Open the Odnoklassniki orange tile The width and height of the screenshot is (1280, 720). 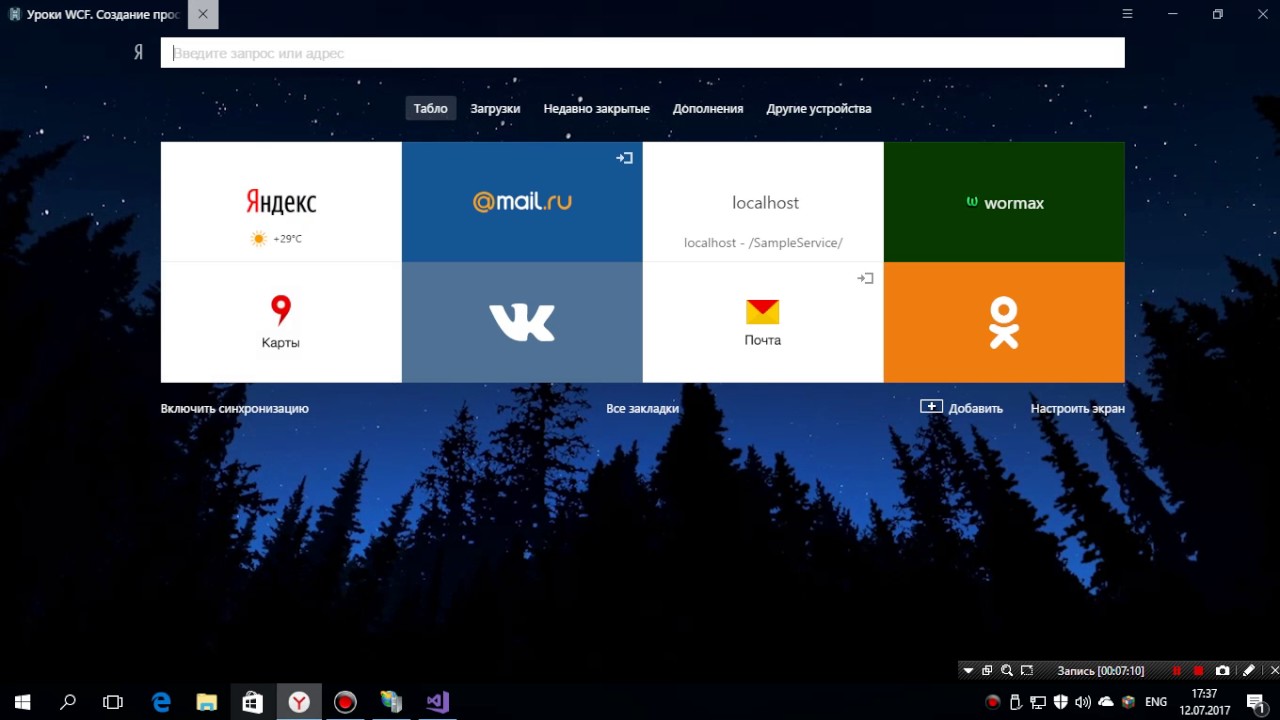1004,322
